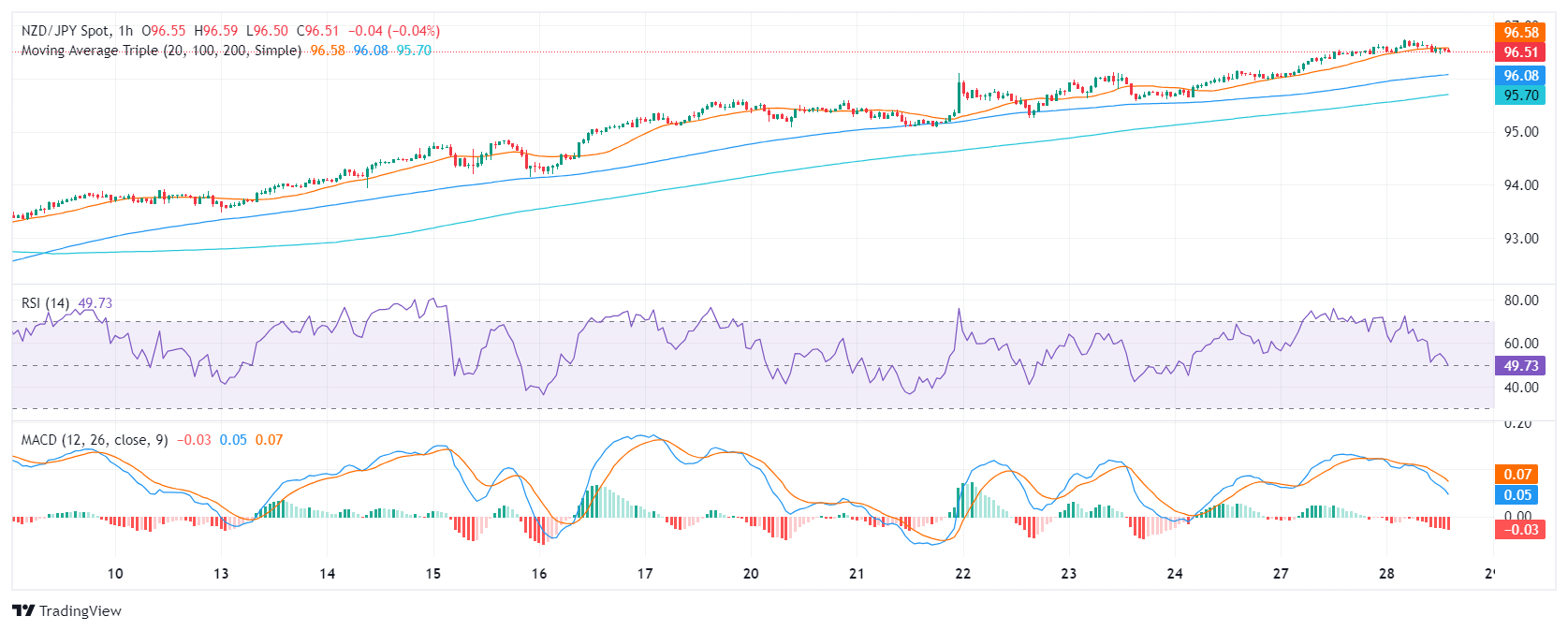Viewport: 1568px width, 631px height.
Task: Click the purple 49.73 RSI value tag
Action: click(1520, 366)
